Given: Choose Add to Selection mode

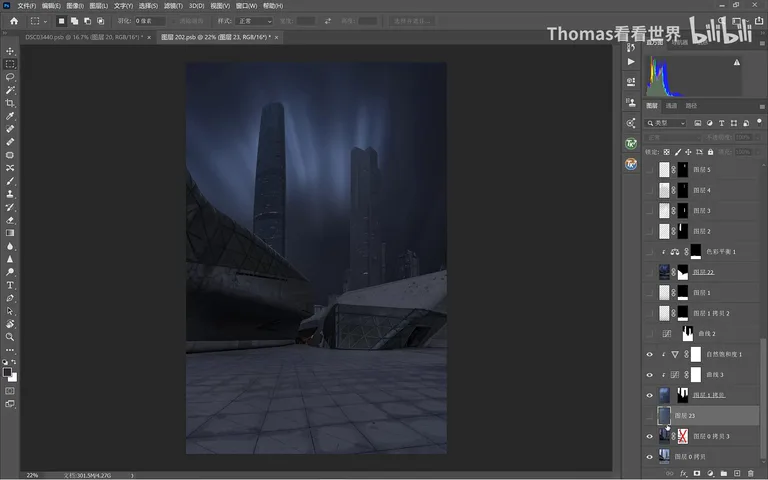Looking at the screenshot, I should click(x=74, y=21).
